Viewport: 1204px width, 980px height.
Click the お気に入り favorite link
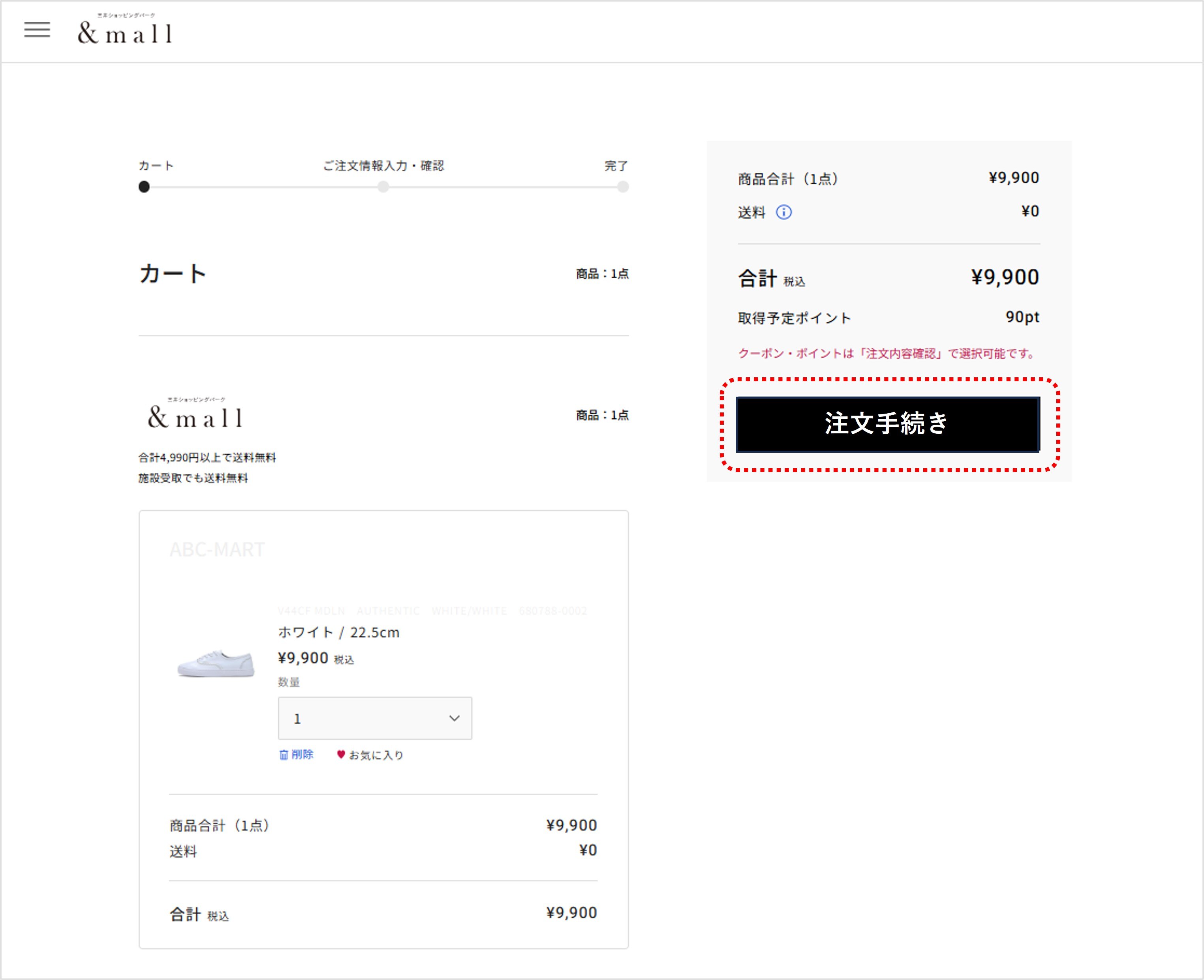tap(370, 755)
